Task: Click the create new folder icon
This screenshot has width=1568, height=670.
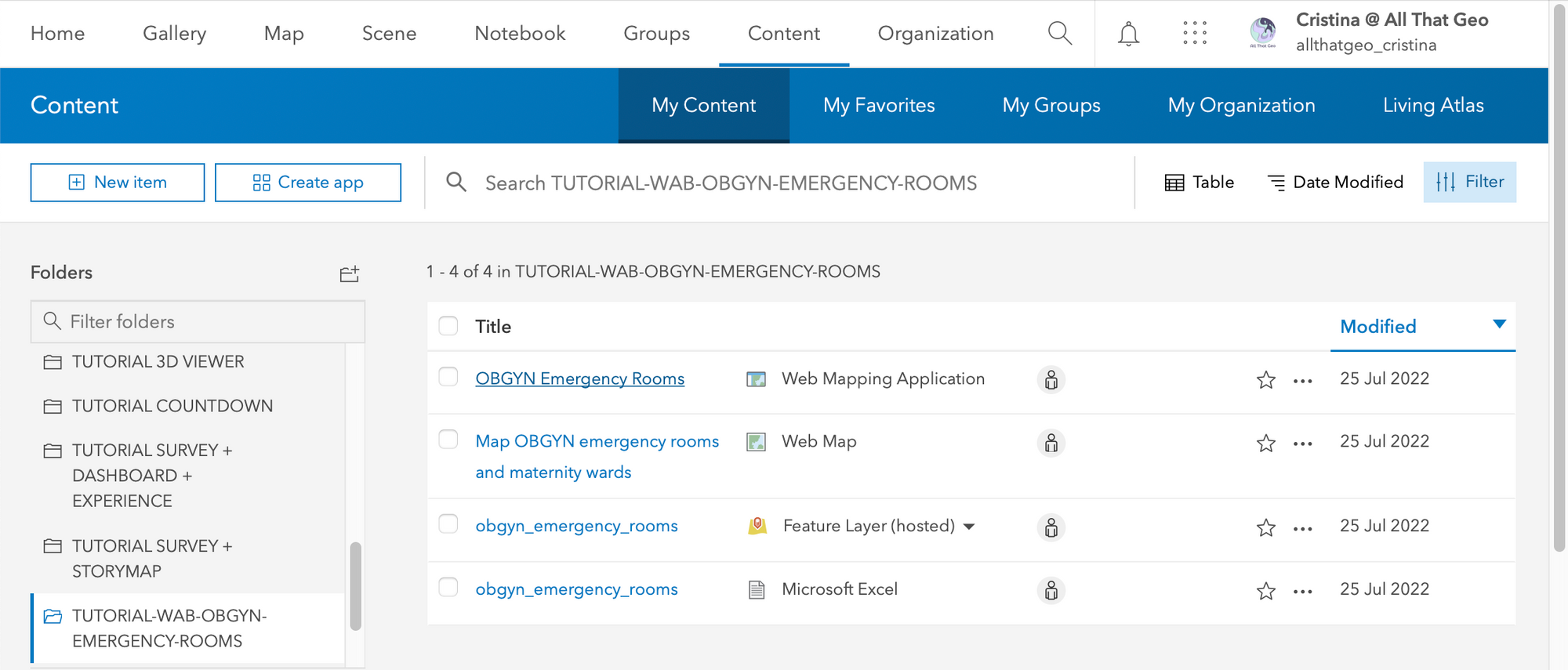Action: pos(350,273)
